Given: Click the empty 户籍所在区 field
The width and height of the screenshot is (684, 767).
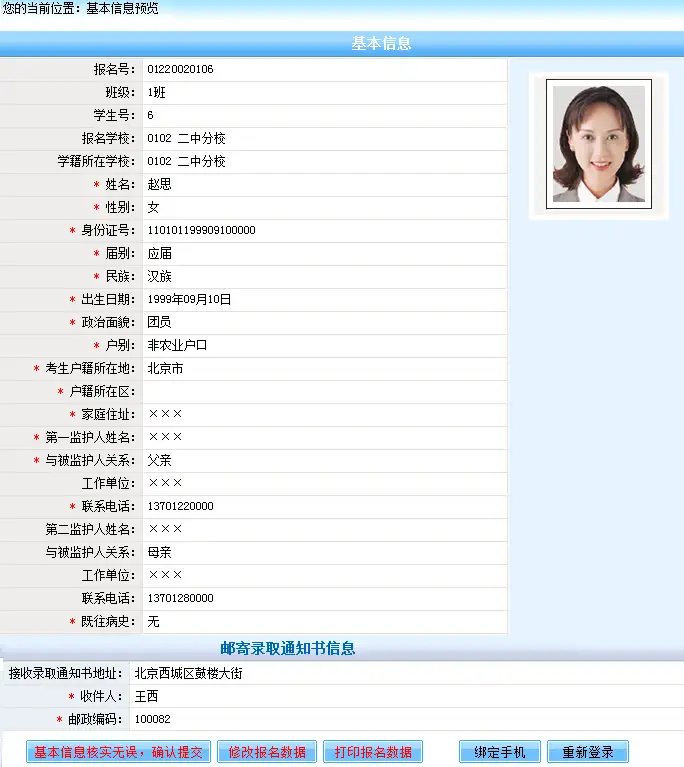Looking at the screenshot, I should [x=325, y=392].
